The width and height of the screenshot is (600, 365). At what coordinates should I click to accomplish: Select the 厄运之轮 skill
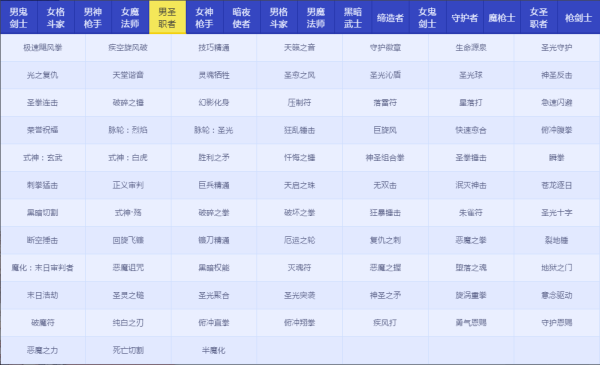coord(300,240)
